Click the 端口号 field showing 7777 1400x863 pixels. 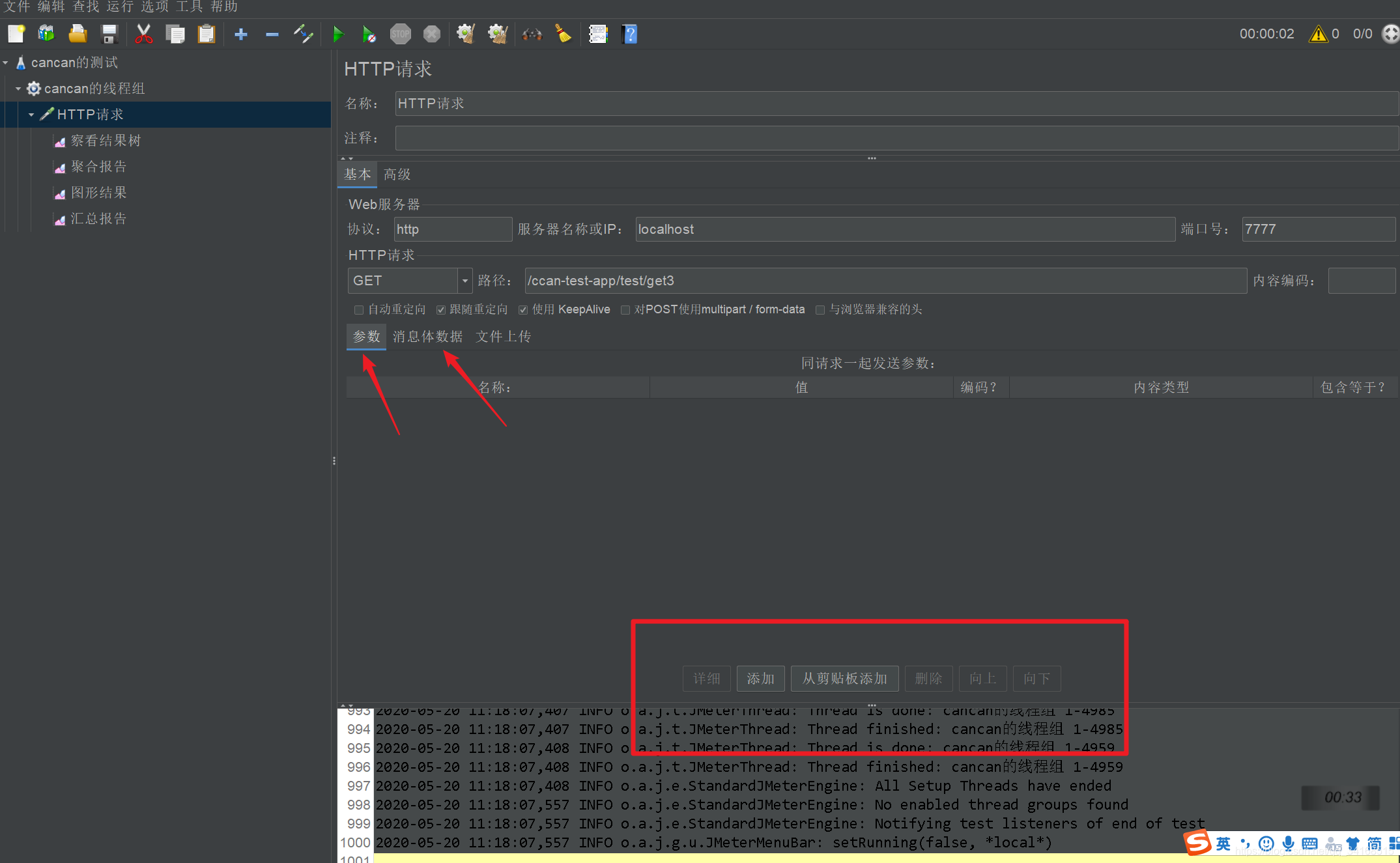point(1319,229)
